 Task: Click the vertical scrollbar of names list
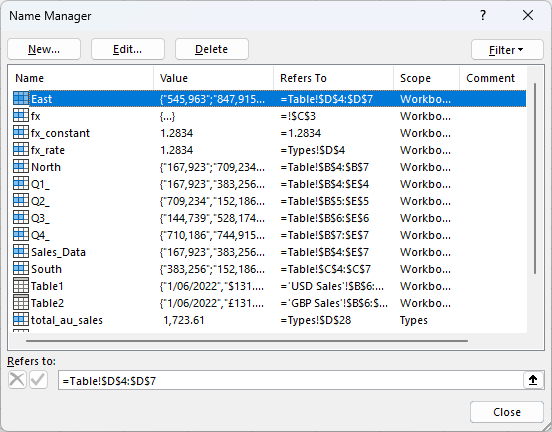[x=535, y=178]
